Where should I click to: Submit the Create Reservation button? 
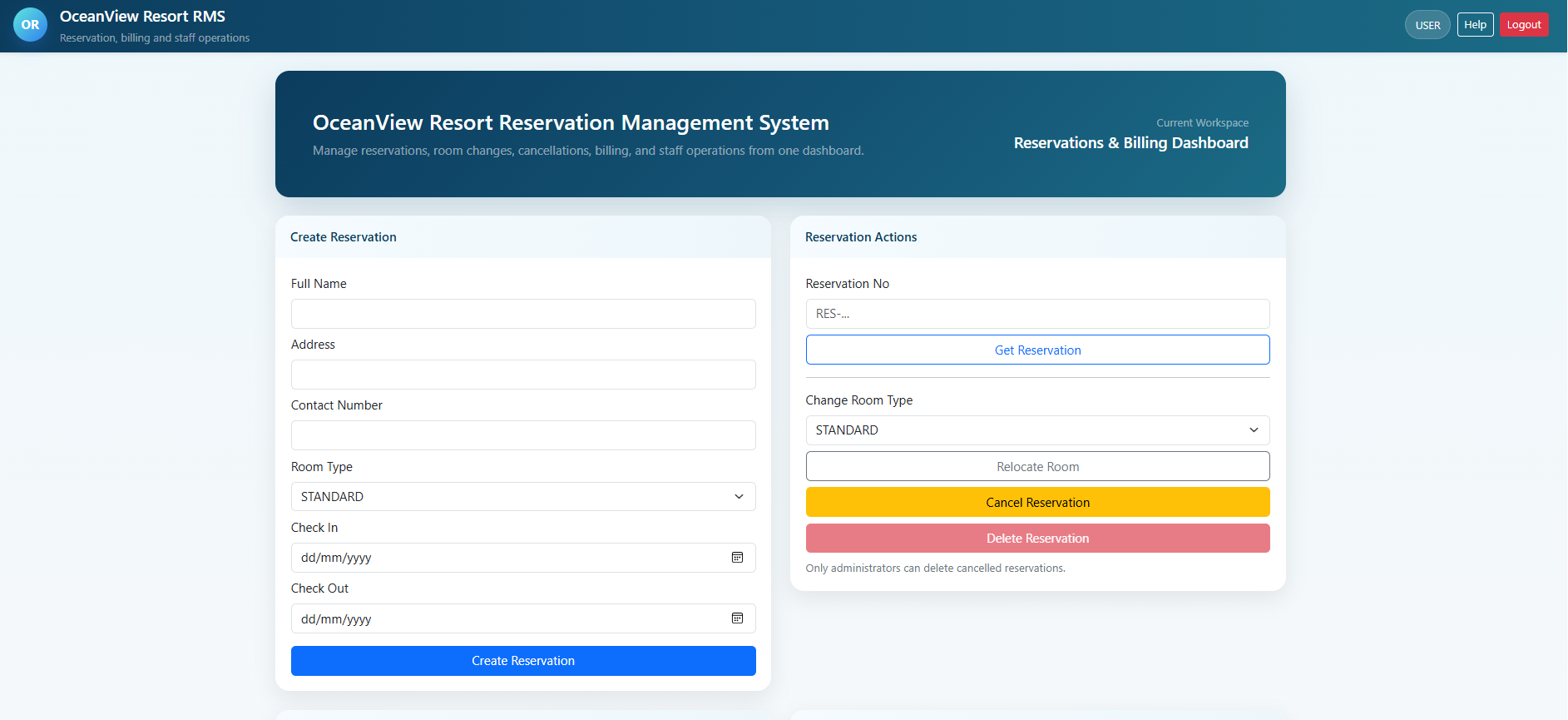[523, 661]
